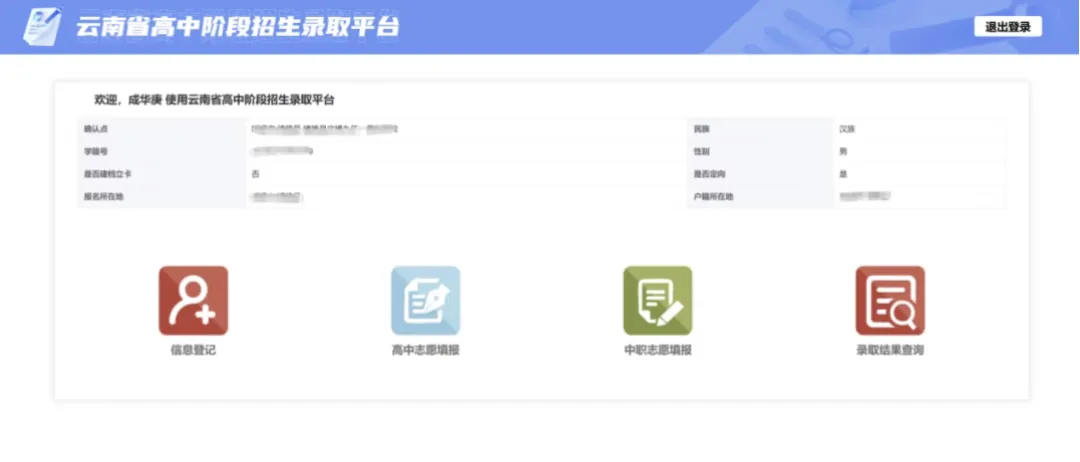Open the 信息登记 red person-plus icon
This screenshot has width=1080, height=462.
[x=194, y=301]
